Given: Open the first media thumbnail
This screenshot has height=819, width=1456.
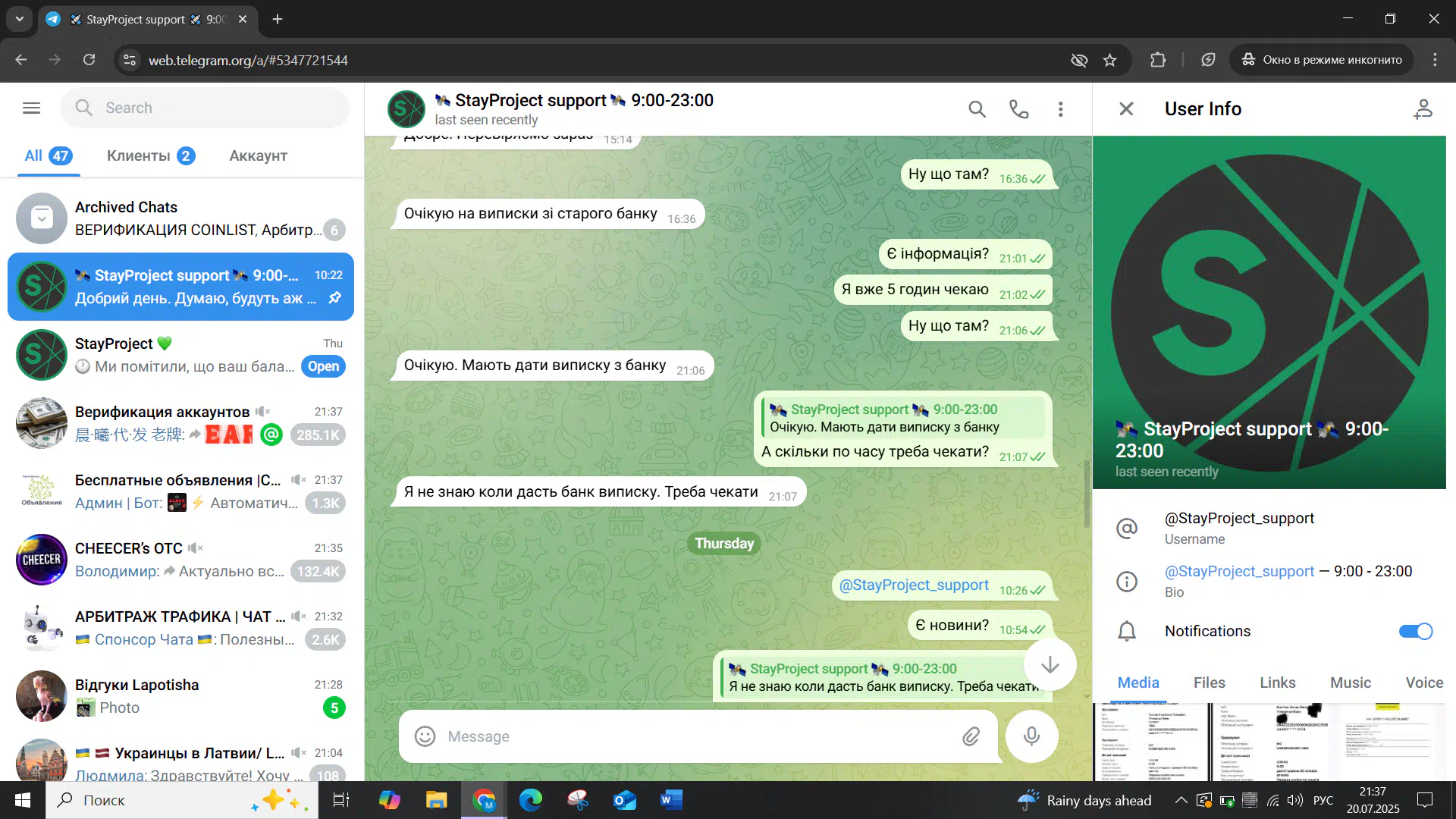Looking at the screenshot, I should click(1150, 742).
